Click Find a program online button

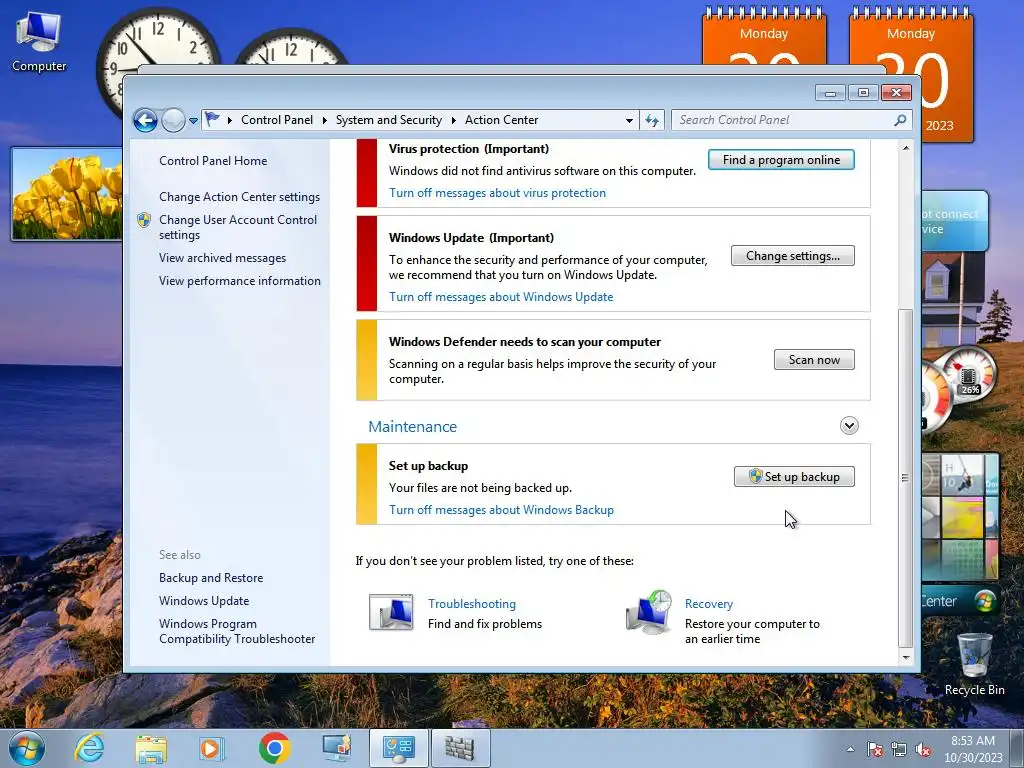coord(781,160)
